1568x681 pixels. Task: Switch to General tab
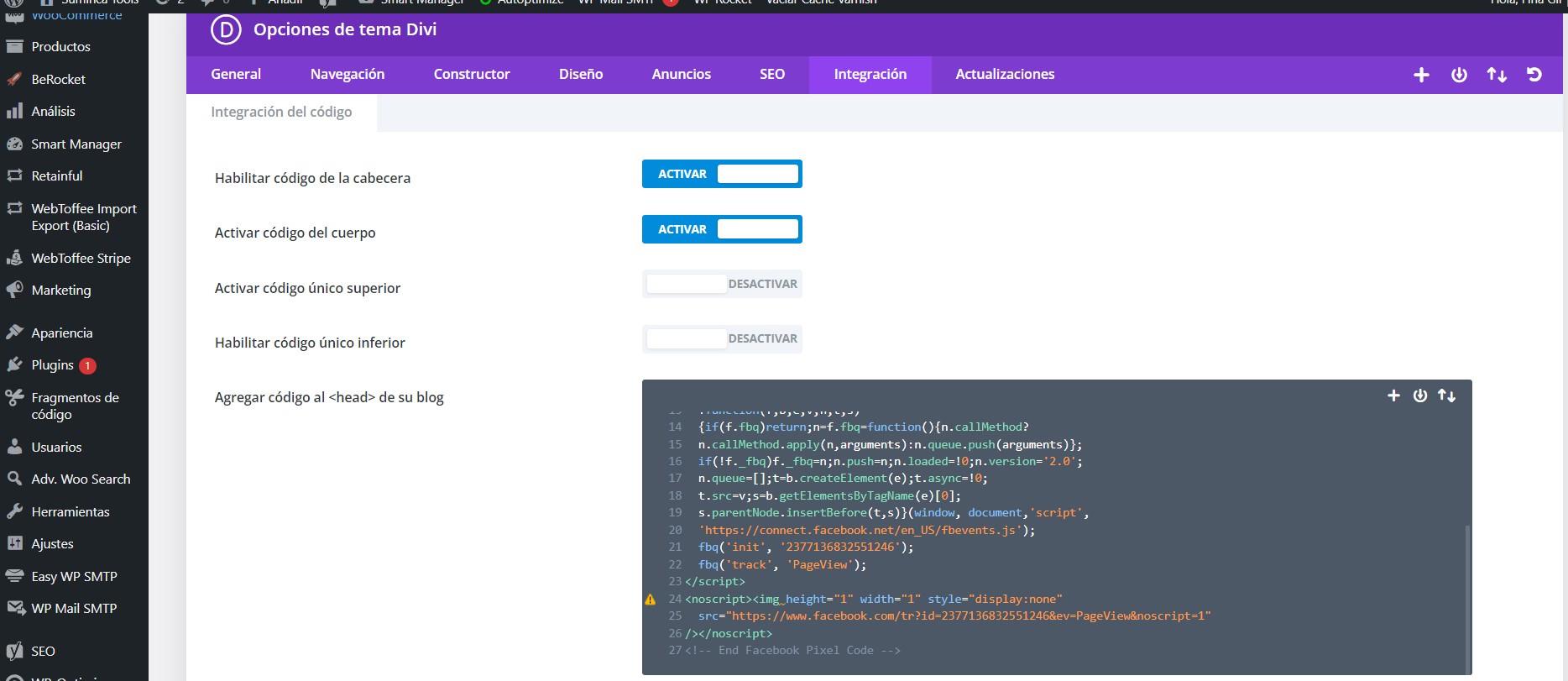click(x=236, y=75)
